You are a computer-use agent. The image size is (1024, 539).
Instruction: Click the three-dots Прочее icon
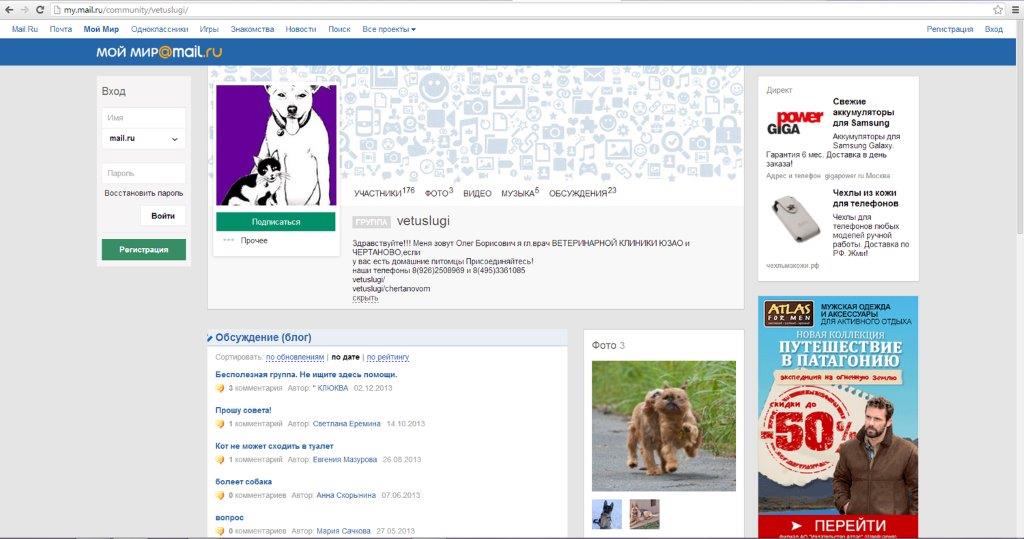pos(228,240)
